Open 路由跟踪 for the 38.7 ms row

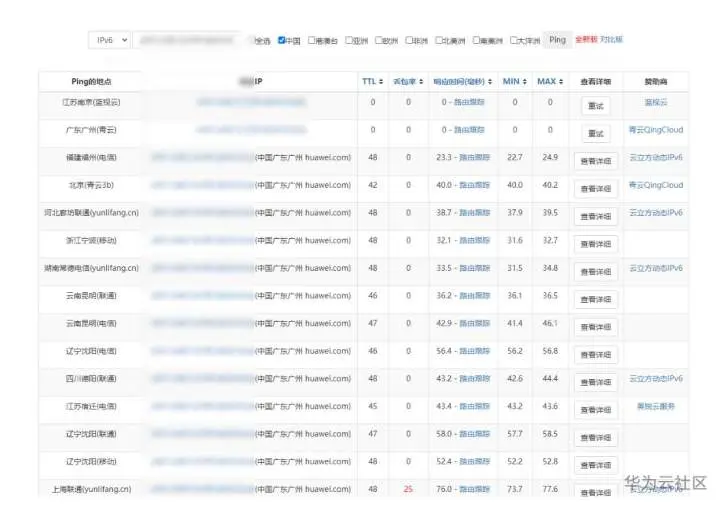click(475, 213)
